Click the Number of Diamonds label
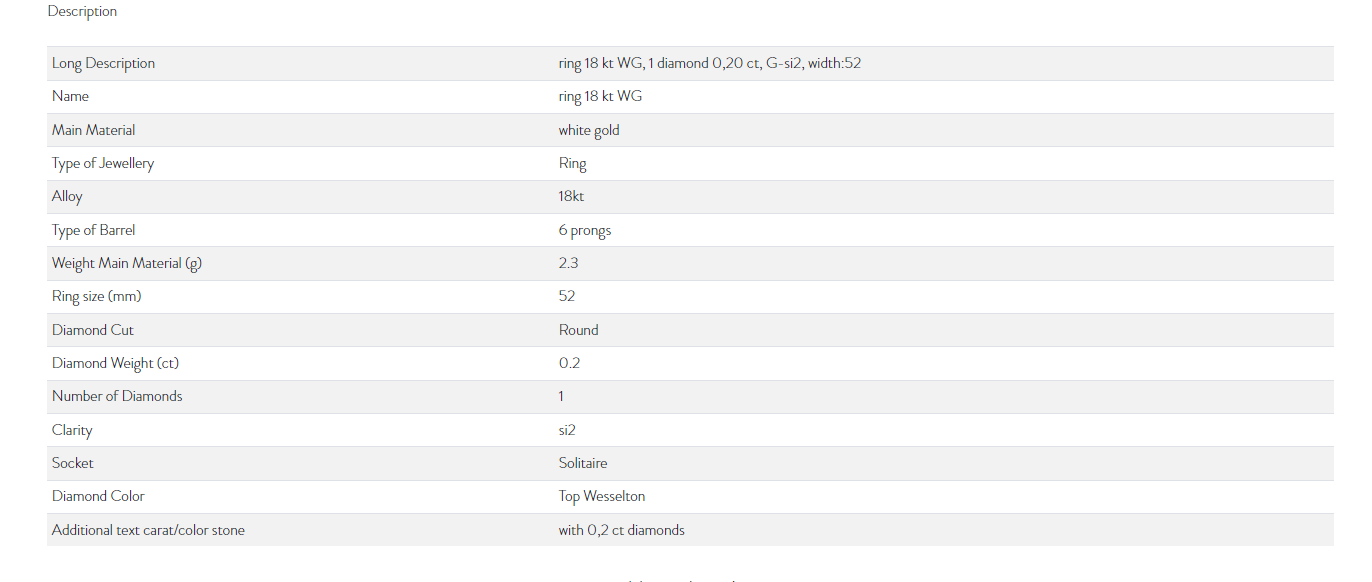Viewport: 1372px width, 582px height. [x=117, y=396]
